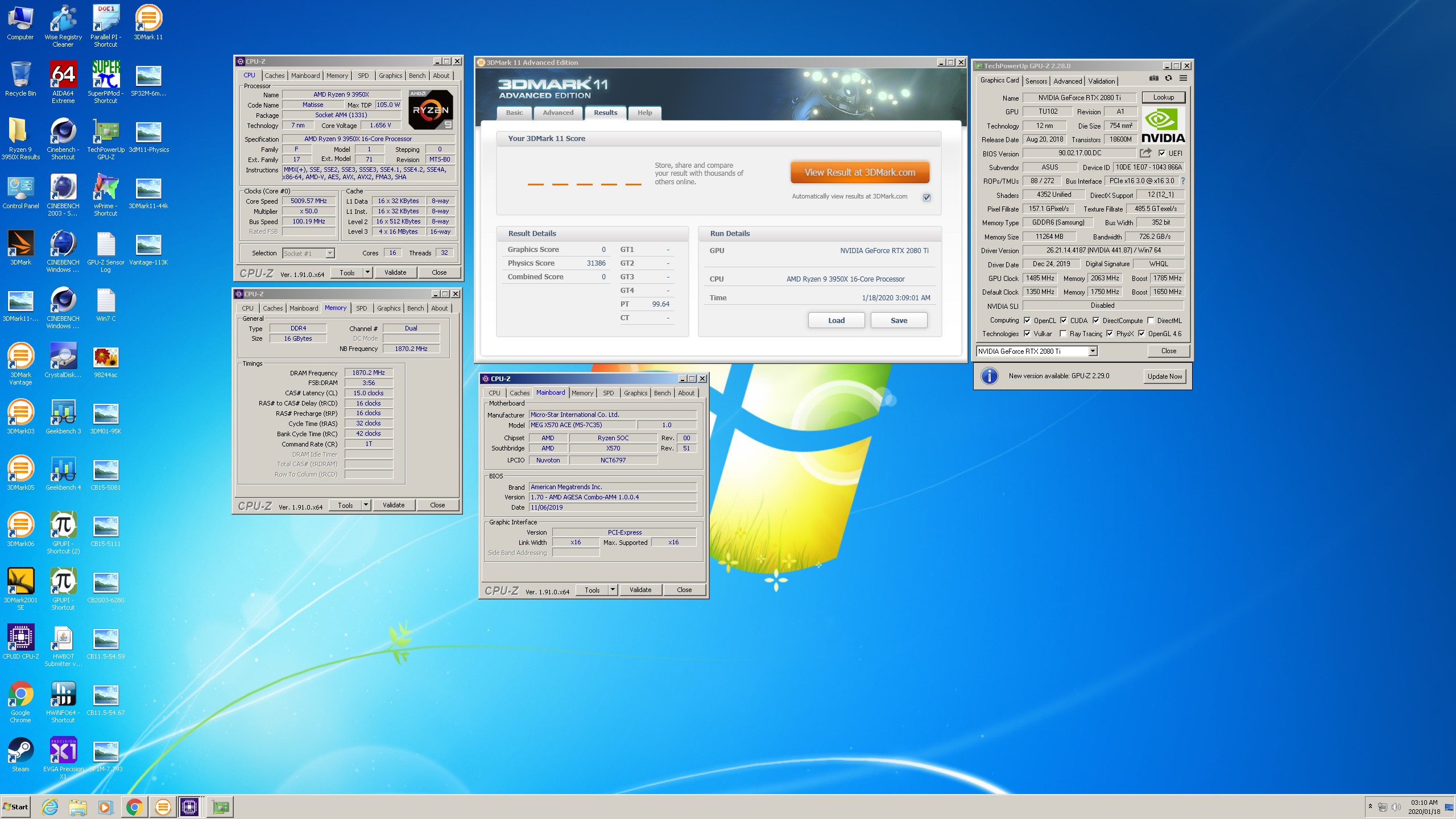Open GPU-Z hamburger menu icon
This screenshot has height=819, width=1456.
(x=1184, y=78)
